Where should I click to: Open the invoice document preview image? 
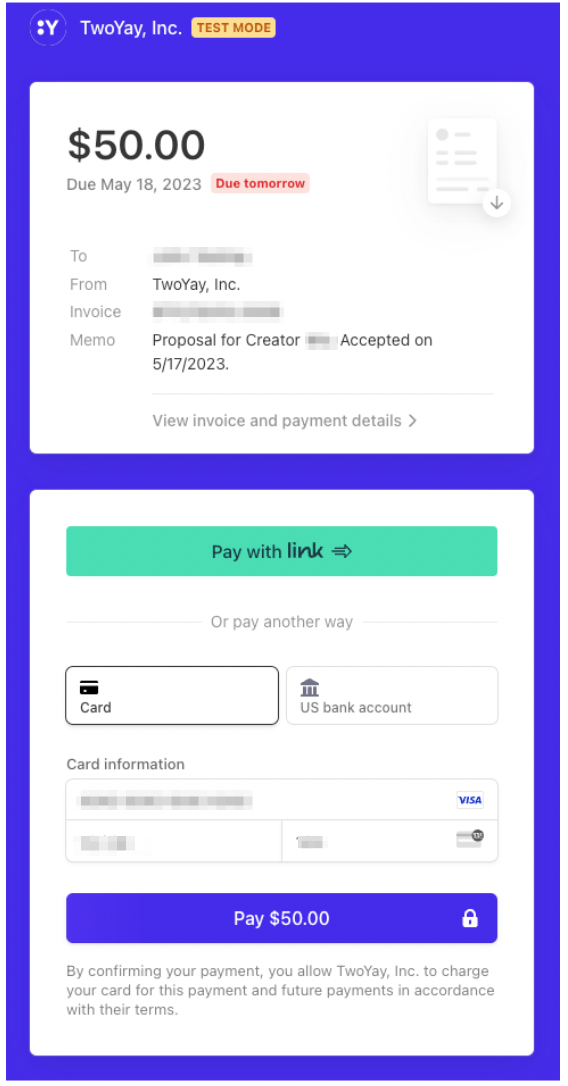pos(462,161)
